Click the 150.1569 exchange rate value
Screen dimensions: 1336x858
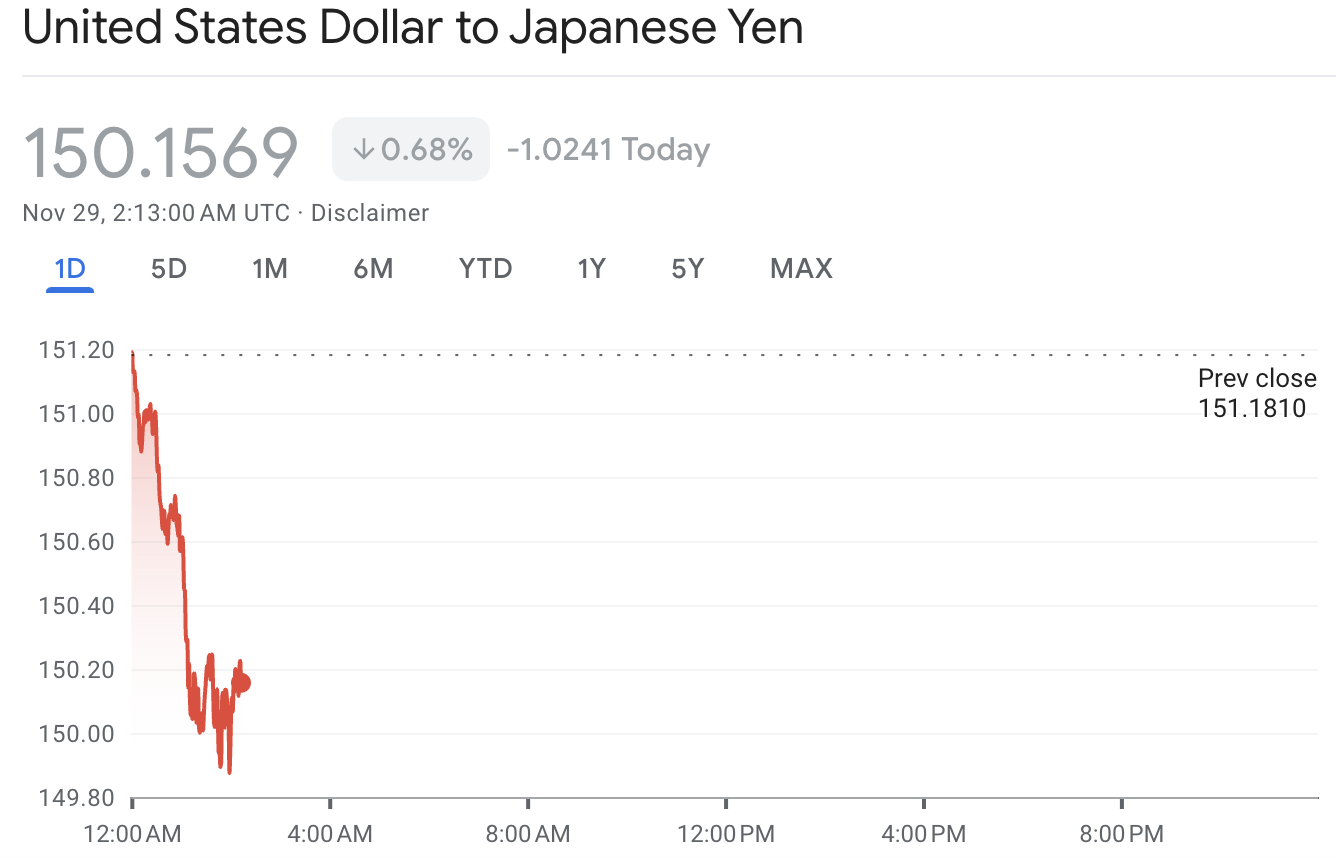161,153
